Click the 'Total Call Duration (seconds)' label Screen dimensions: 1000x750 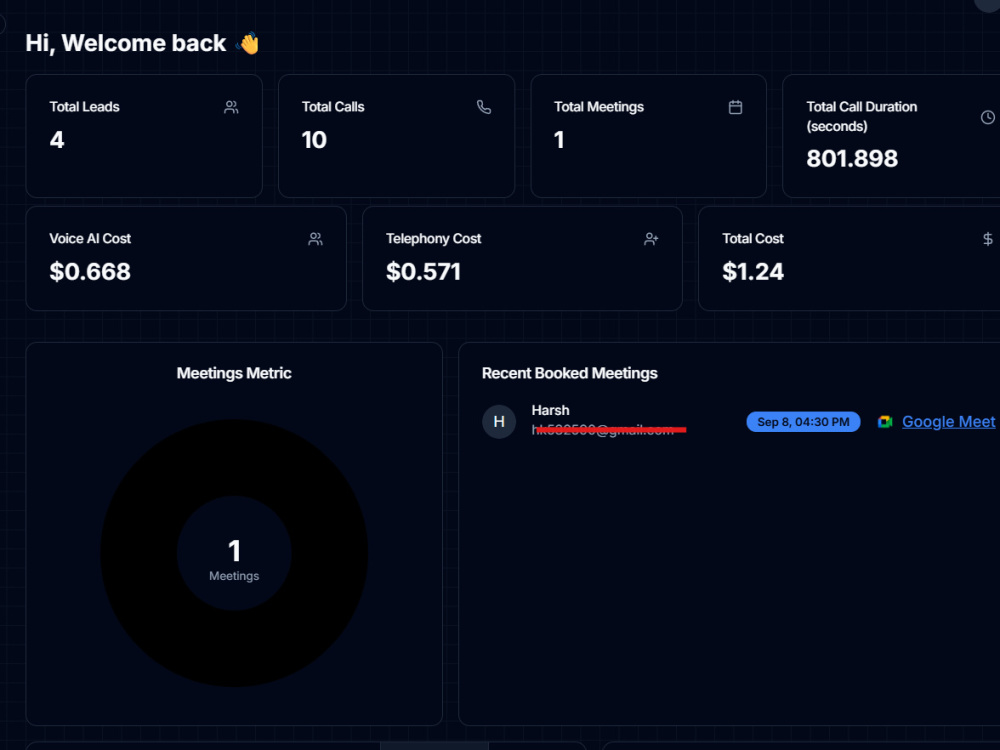[862, 116]
